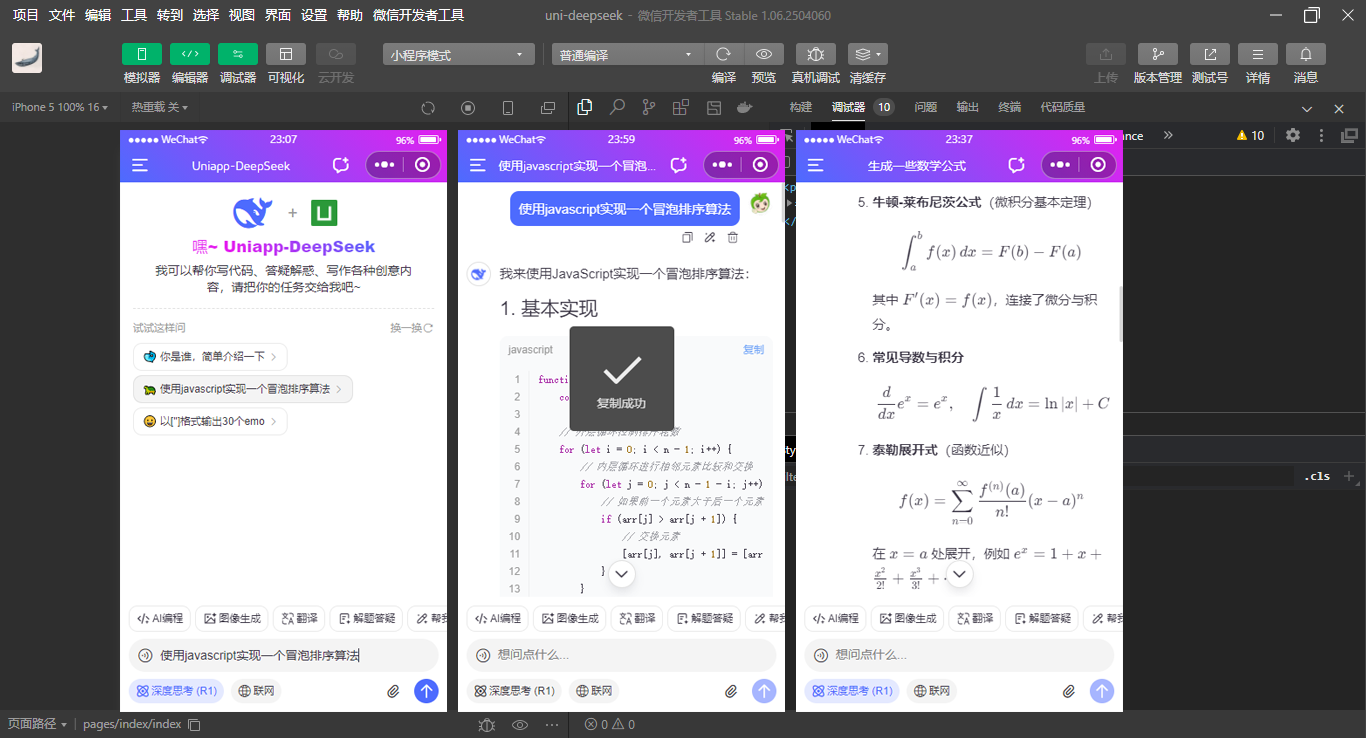Click 复制 to copy the javascript code
The image size is (1366, 738).
click(753, 348)
